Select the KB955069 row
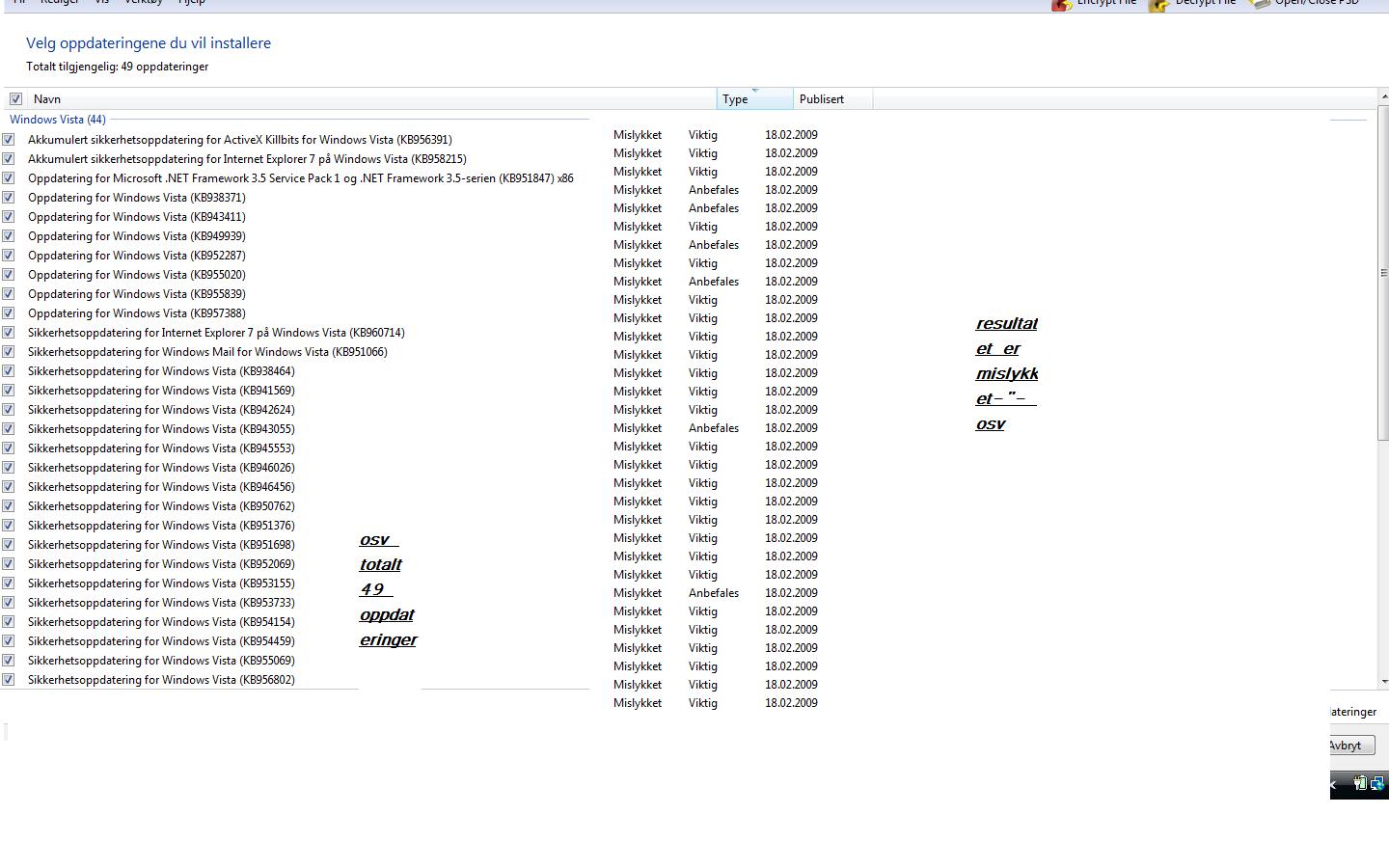 tap(161, 660)
